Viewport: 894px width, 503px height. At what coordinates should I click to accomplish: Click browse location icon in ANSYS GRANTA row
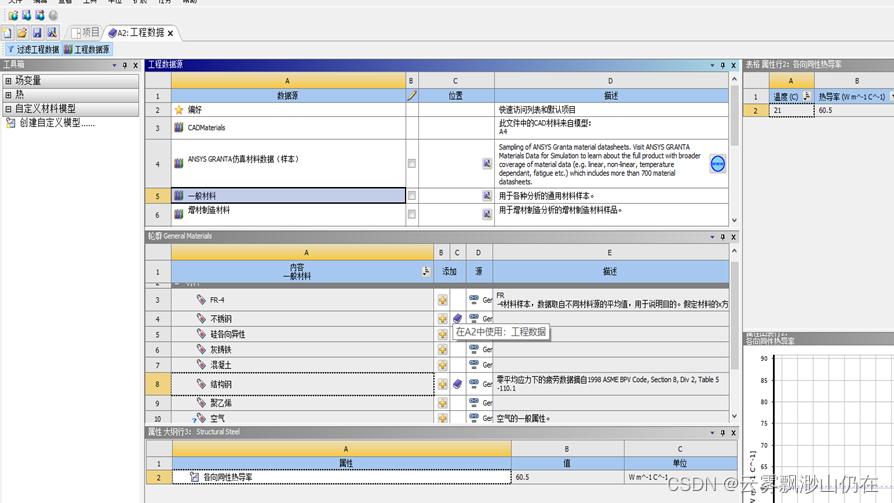(487, 164)
